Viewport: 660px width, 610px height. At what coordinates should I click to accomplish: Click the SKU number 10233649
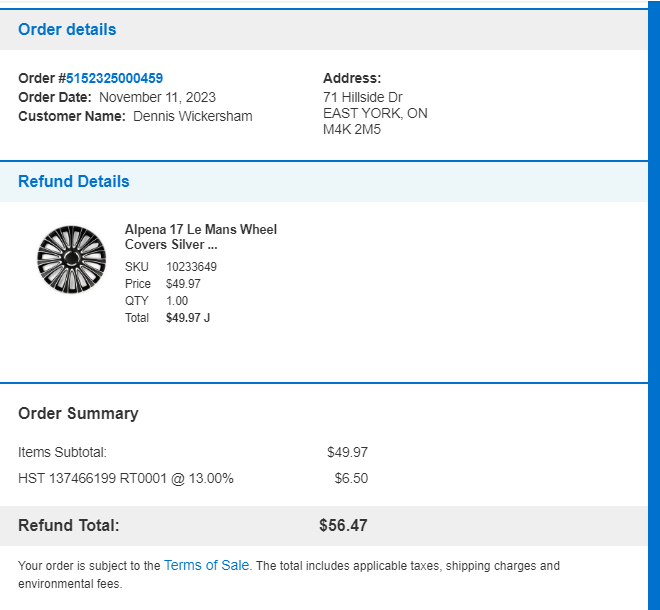192,267
